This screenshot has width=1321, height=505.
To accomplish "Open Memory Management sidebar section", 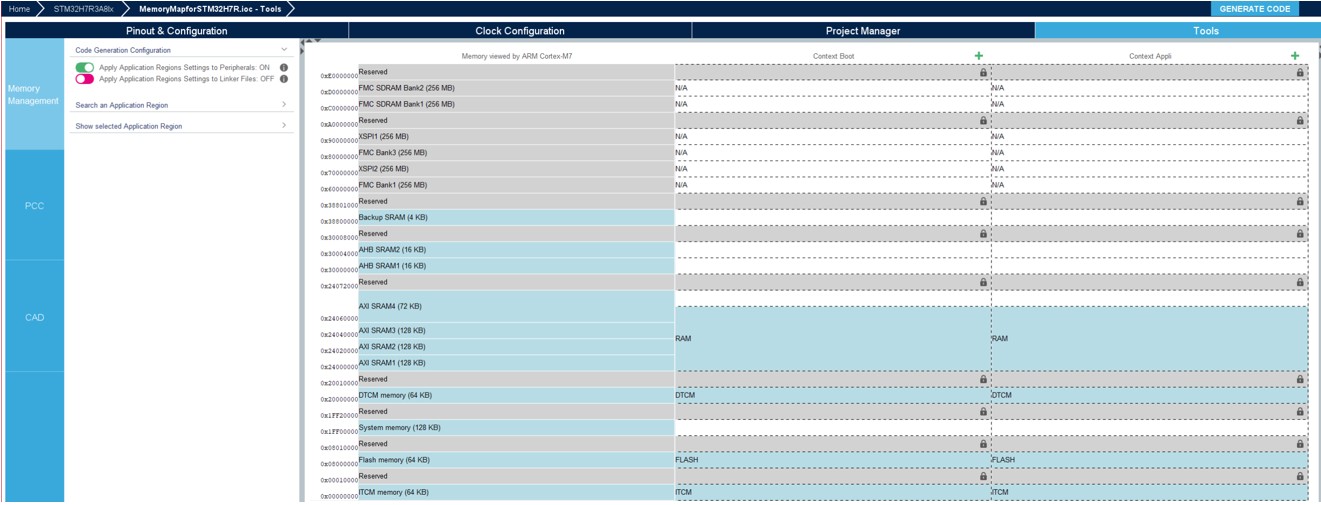I will coord(34,95).
